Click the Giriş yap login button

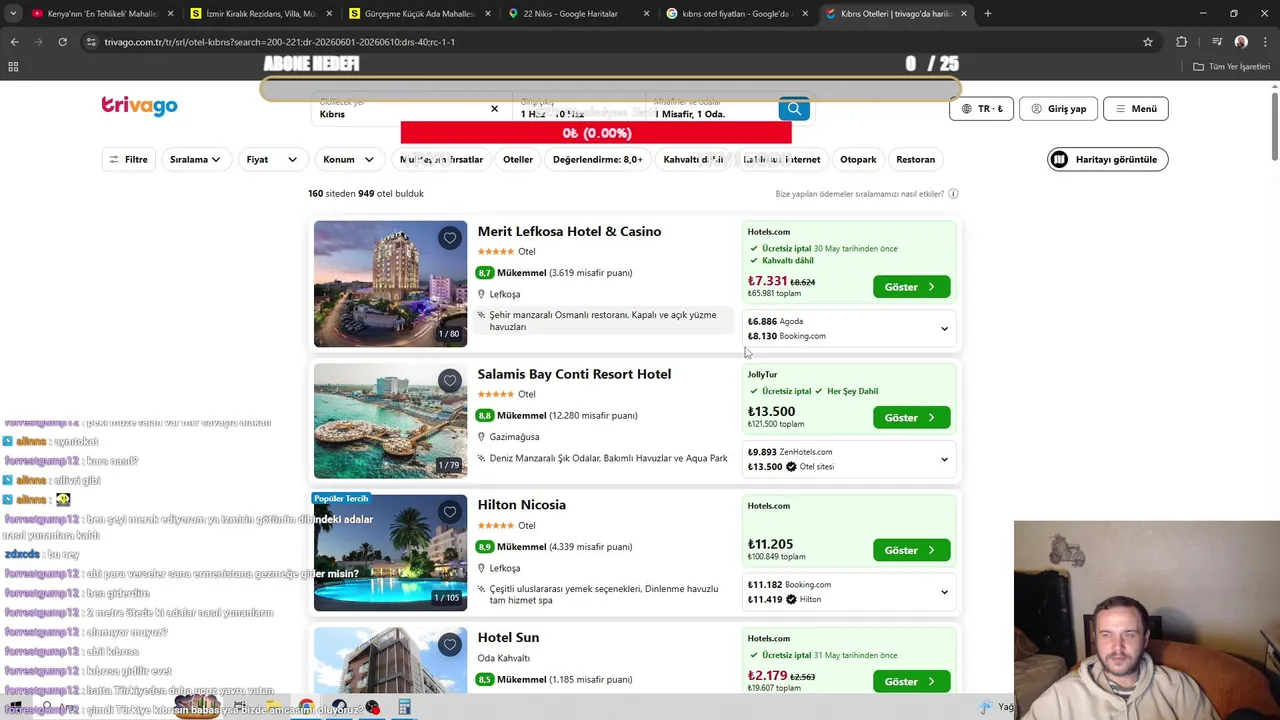(x=1058, y=108)
